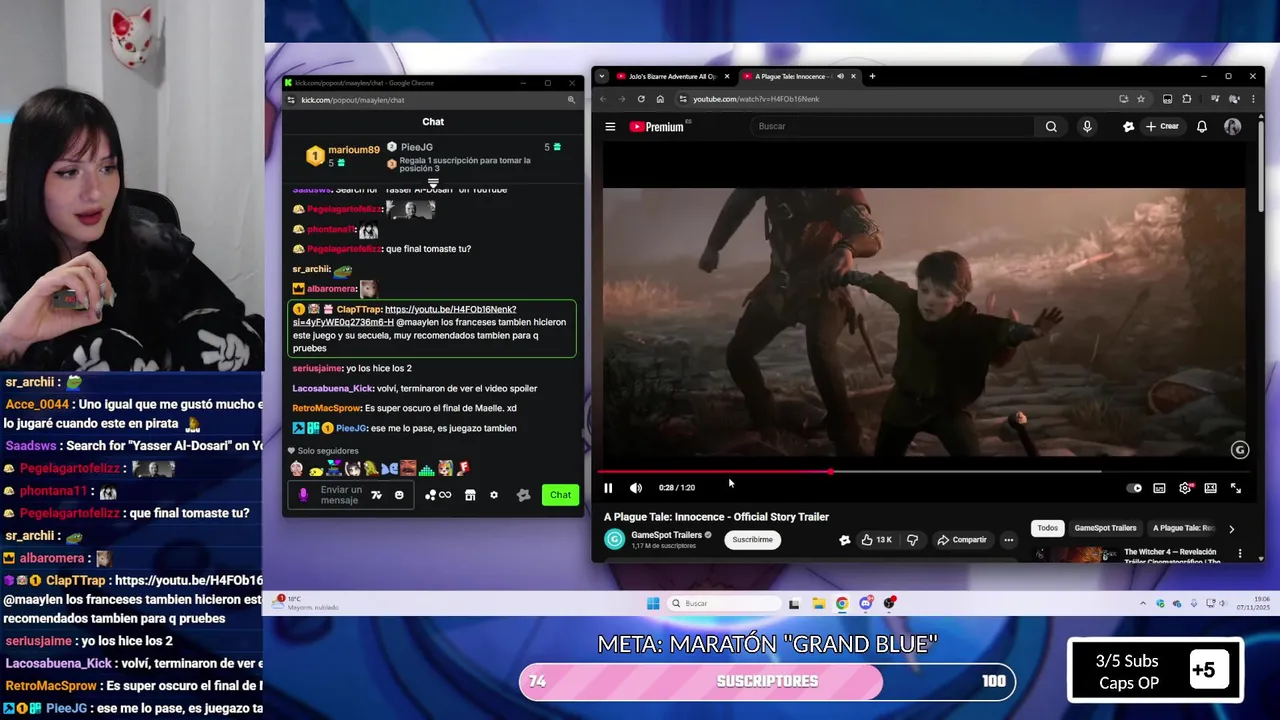1280x720 pixels.
Task: Open the GameSpot Trailers channel link
Action: [x=666, y=535]
